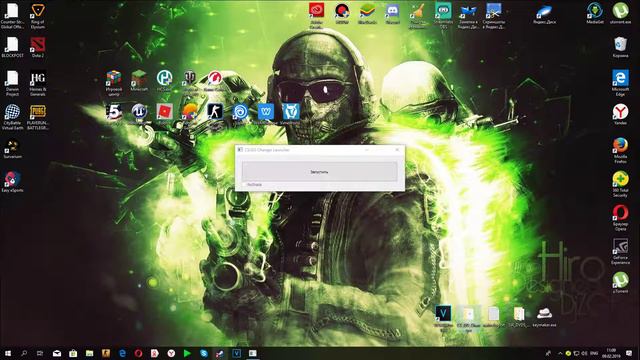
Task: Launch Mozilla Firefox desktop shortcut
Action: point(620,150)
